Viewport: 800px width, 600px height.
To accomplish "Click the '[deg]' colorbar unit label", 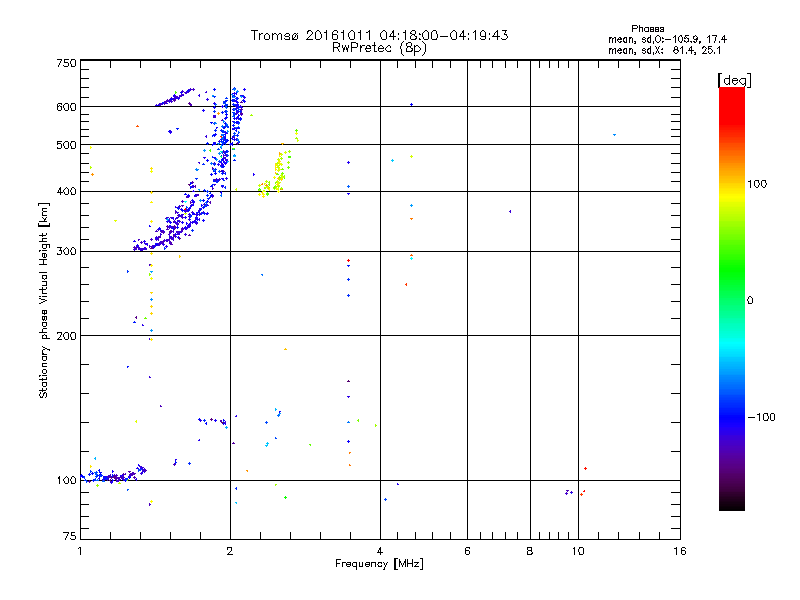I will (x=734, y=80).
